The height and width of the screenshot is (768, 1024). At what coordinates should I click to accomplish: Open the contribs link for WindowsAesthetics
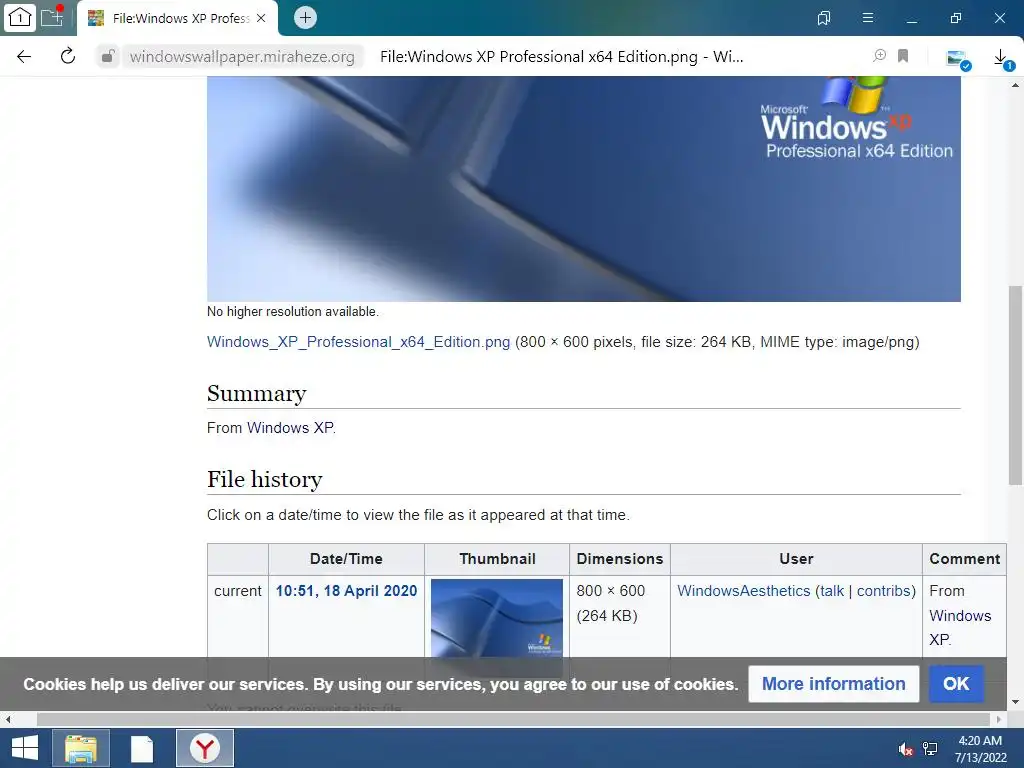884,591
